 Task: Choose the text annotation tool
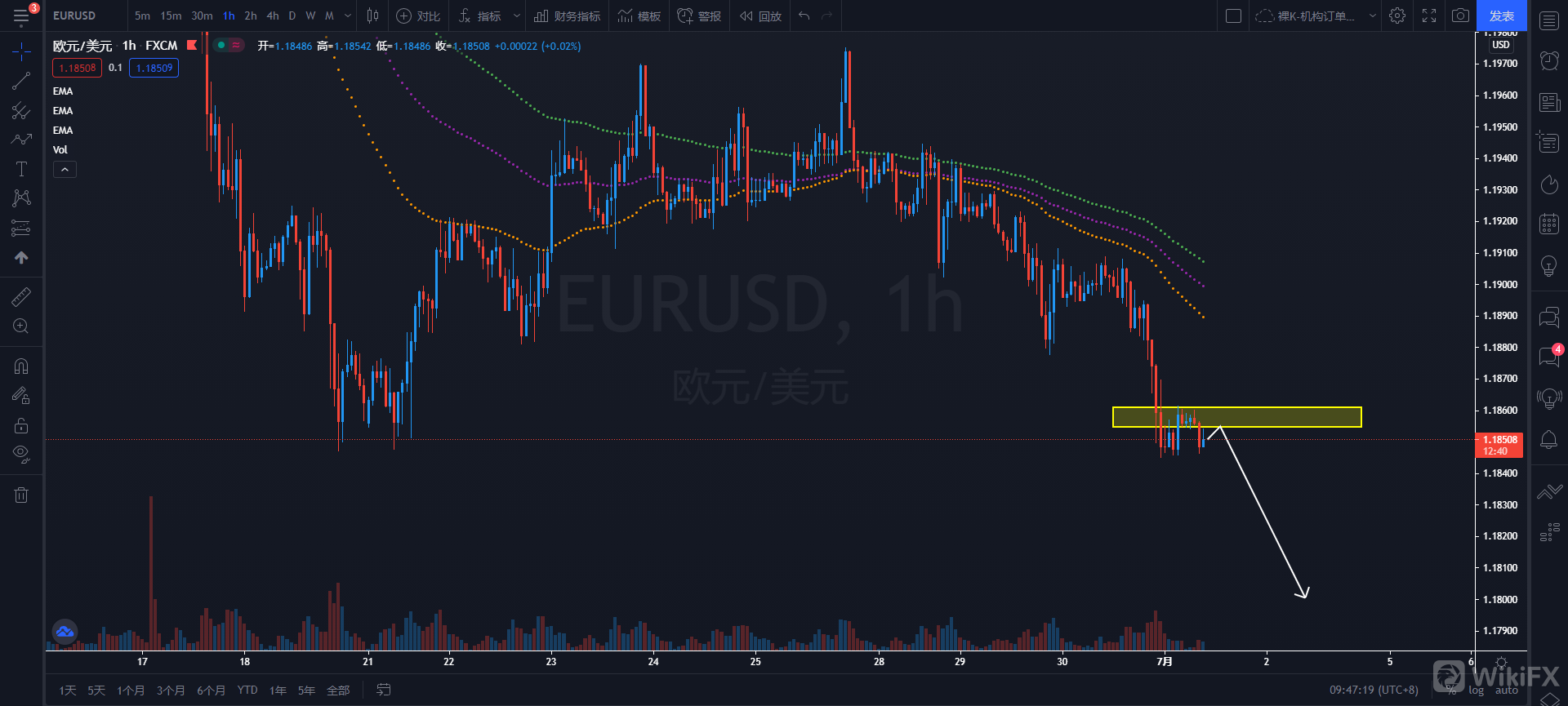[x=21, y=169]
